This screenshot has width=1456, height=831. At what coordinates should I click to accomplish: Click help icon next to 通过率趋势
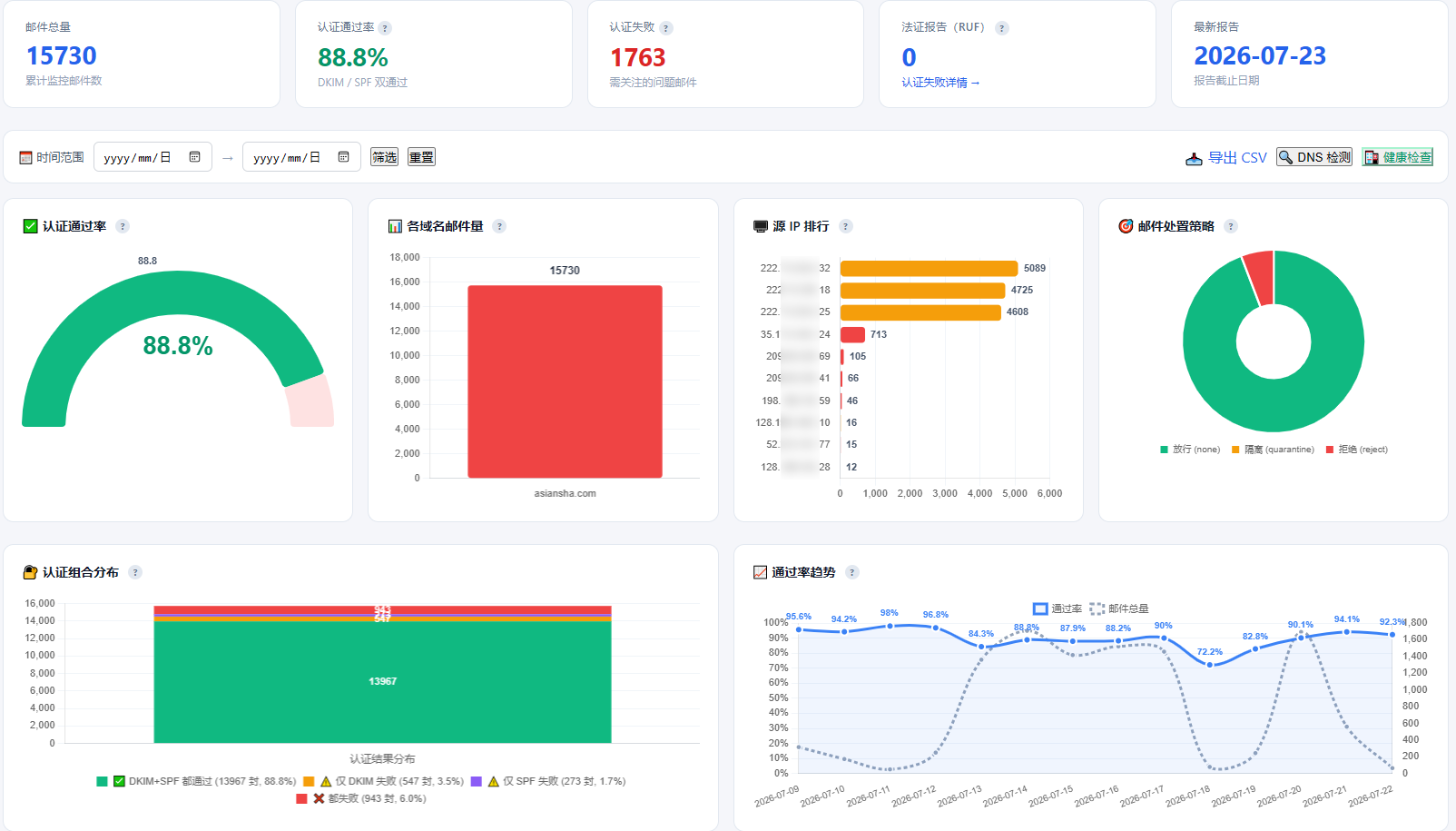[852, 572]
